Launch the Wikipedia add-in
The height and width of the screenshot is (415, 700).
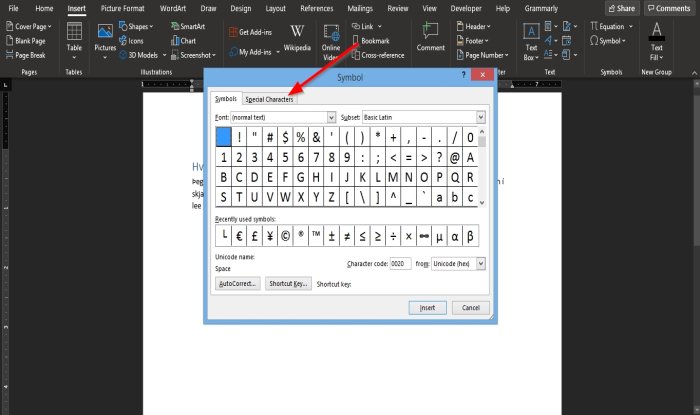coord(297,38)
